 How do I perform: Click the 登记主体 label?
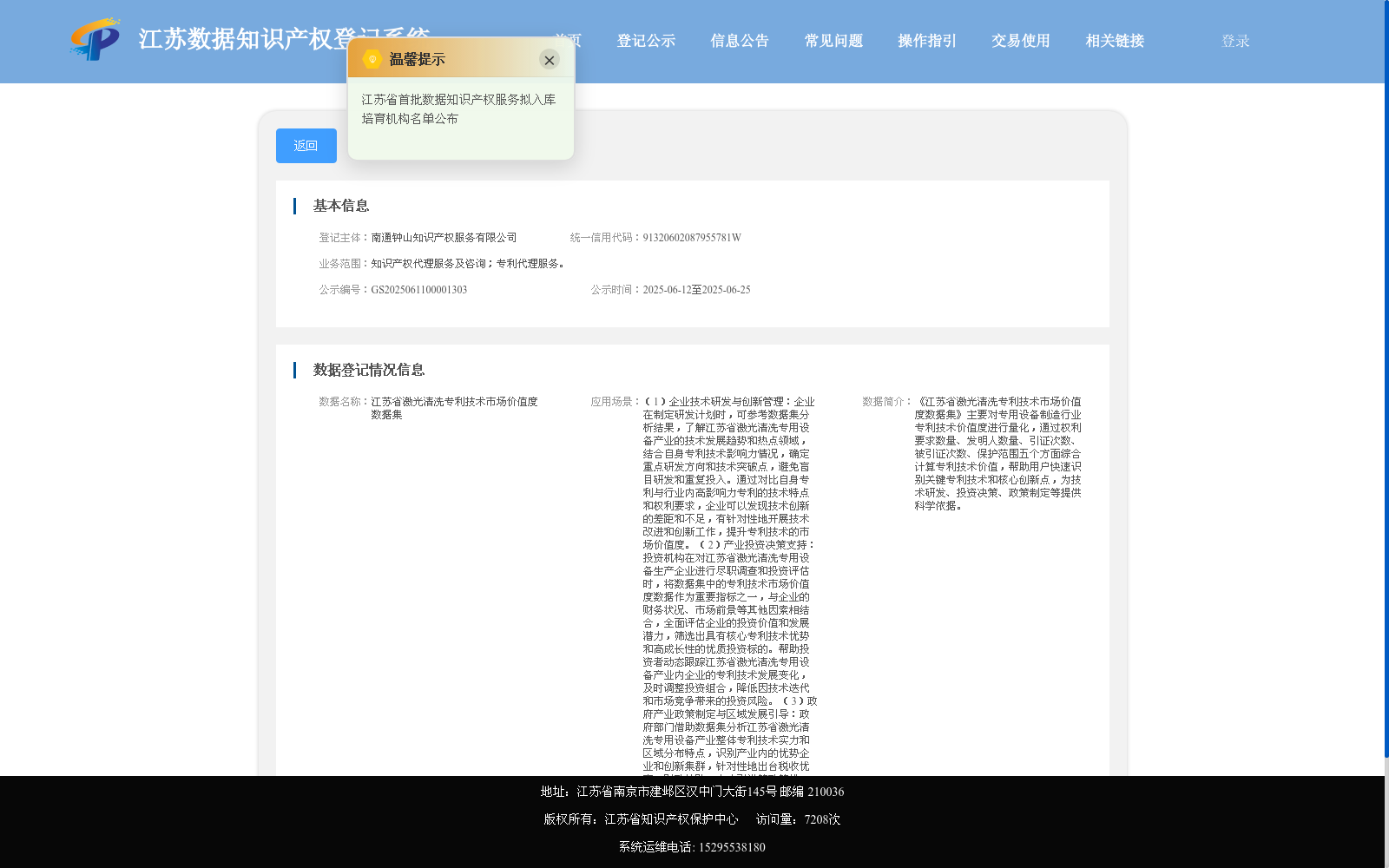coord(345,238)
